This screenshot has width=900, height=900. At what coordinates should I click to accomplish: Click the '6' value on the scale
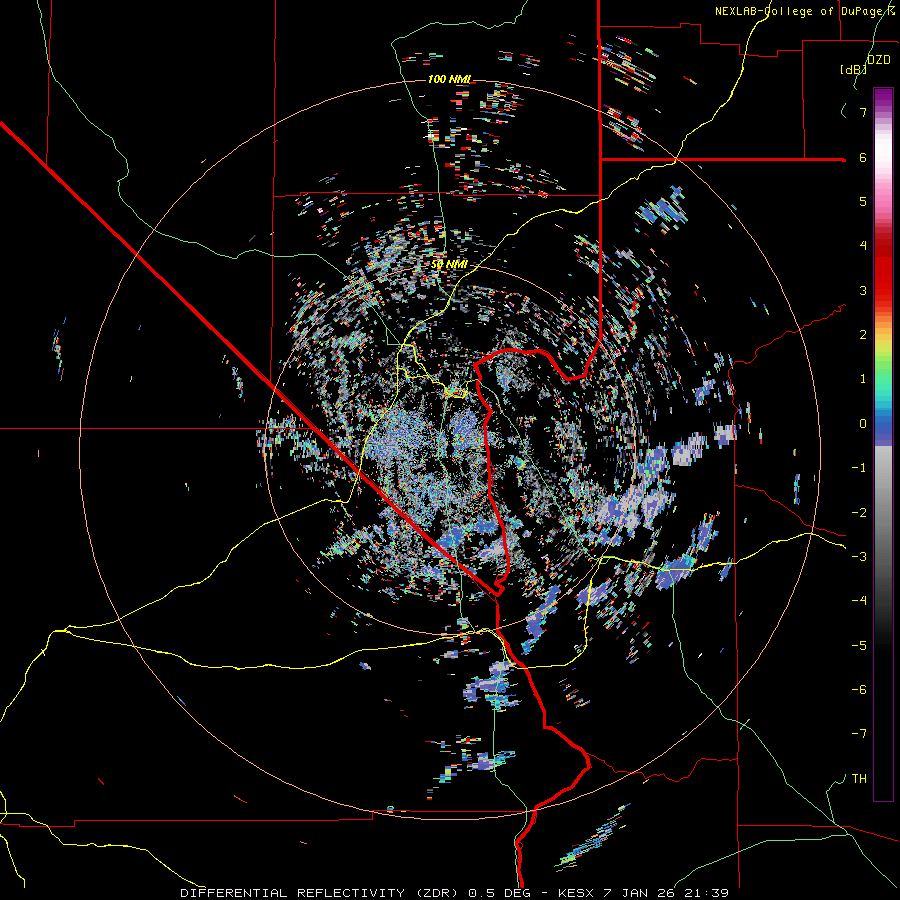[863, 157]
